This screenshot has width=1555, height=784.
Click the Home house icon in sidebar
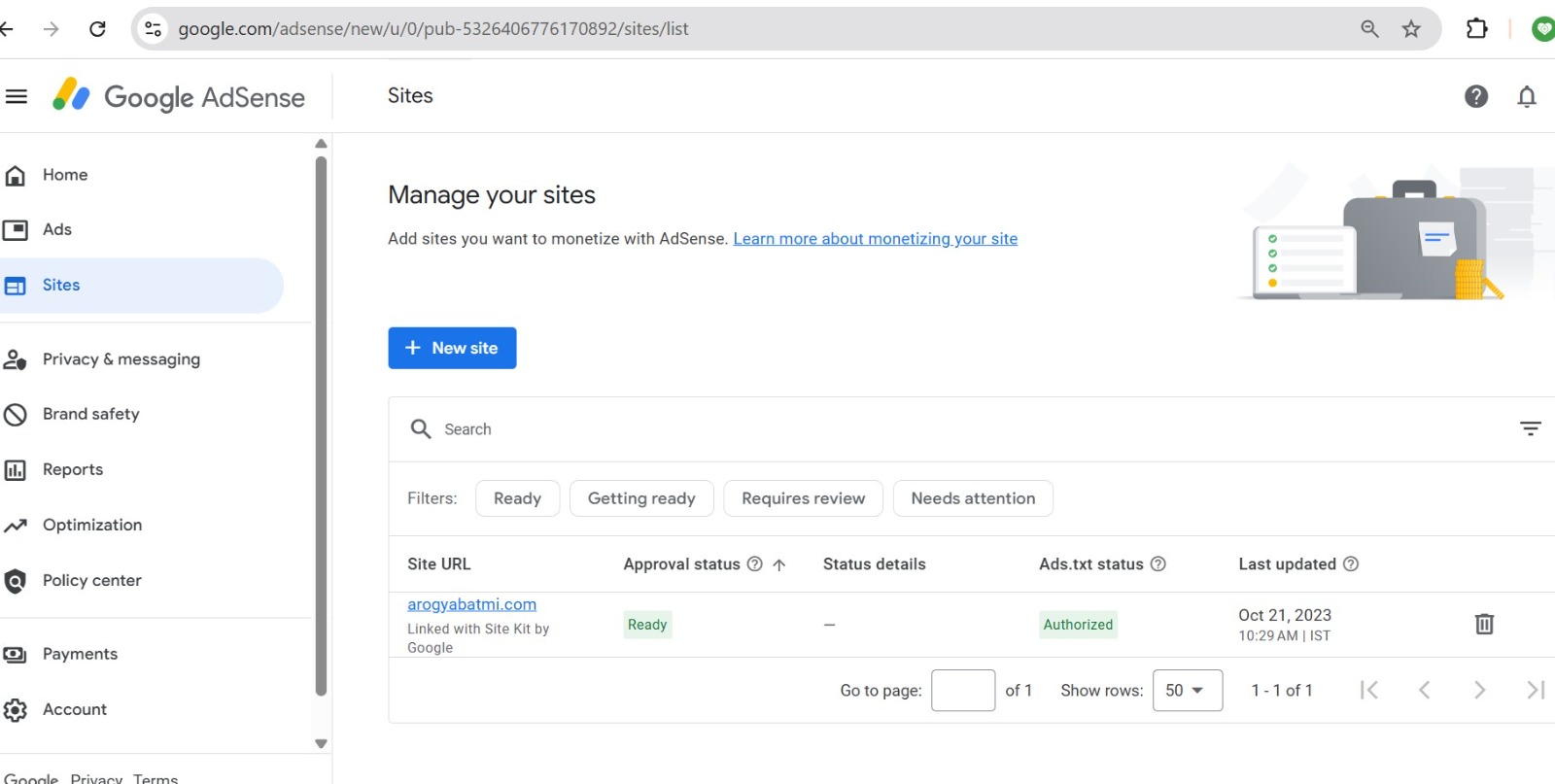coord(15,175)
